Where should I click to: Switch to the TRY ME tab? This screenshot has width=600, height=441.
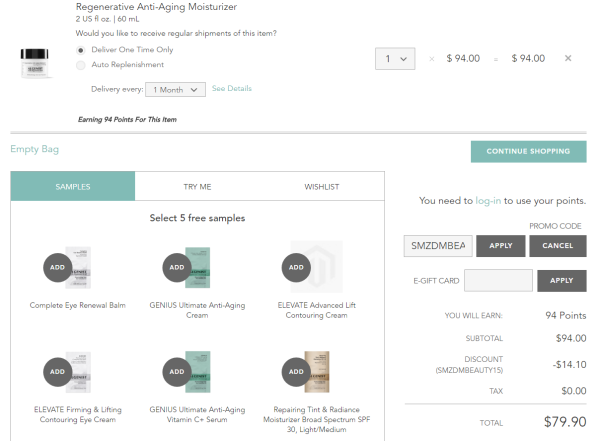tap(197, 186)
